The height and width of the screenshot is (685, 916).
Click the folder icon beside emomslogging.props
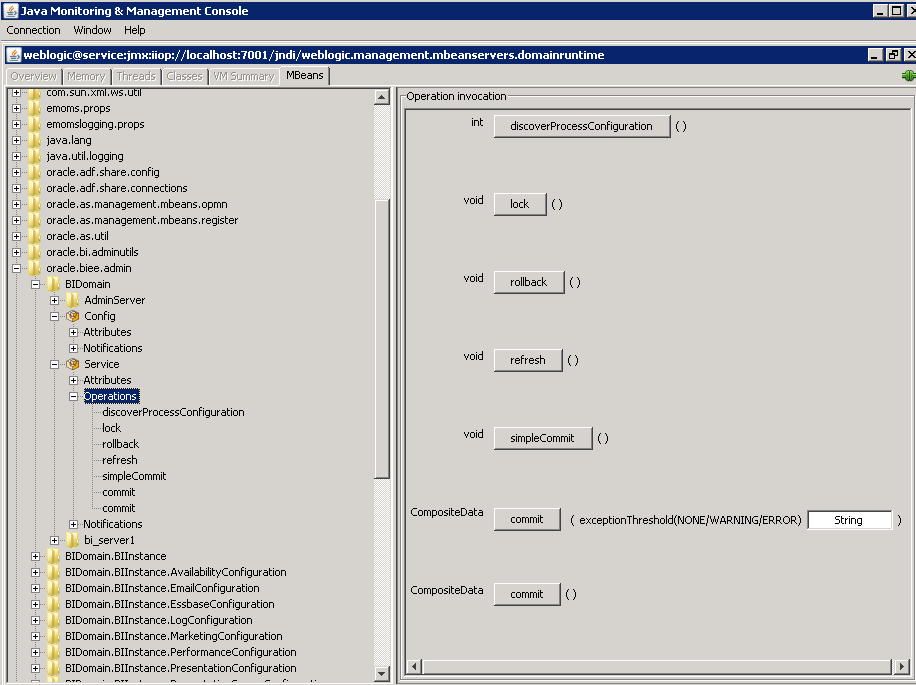pyautogui.click(x=34, y=124)
